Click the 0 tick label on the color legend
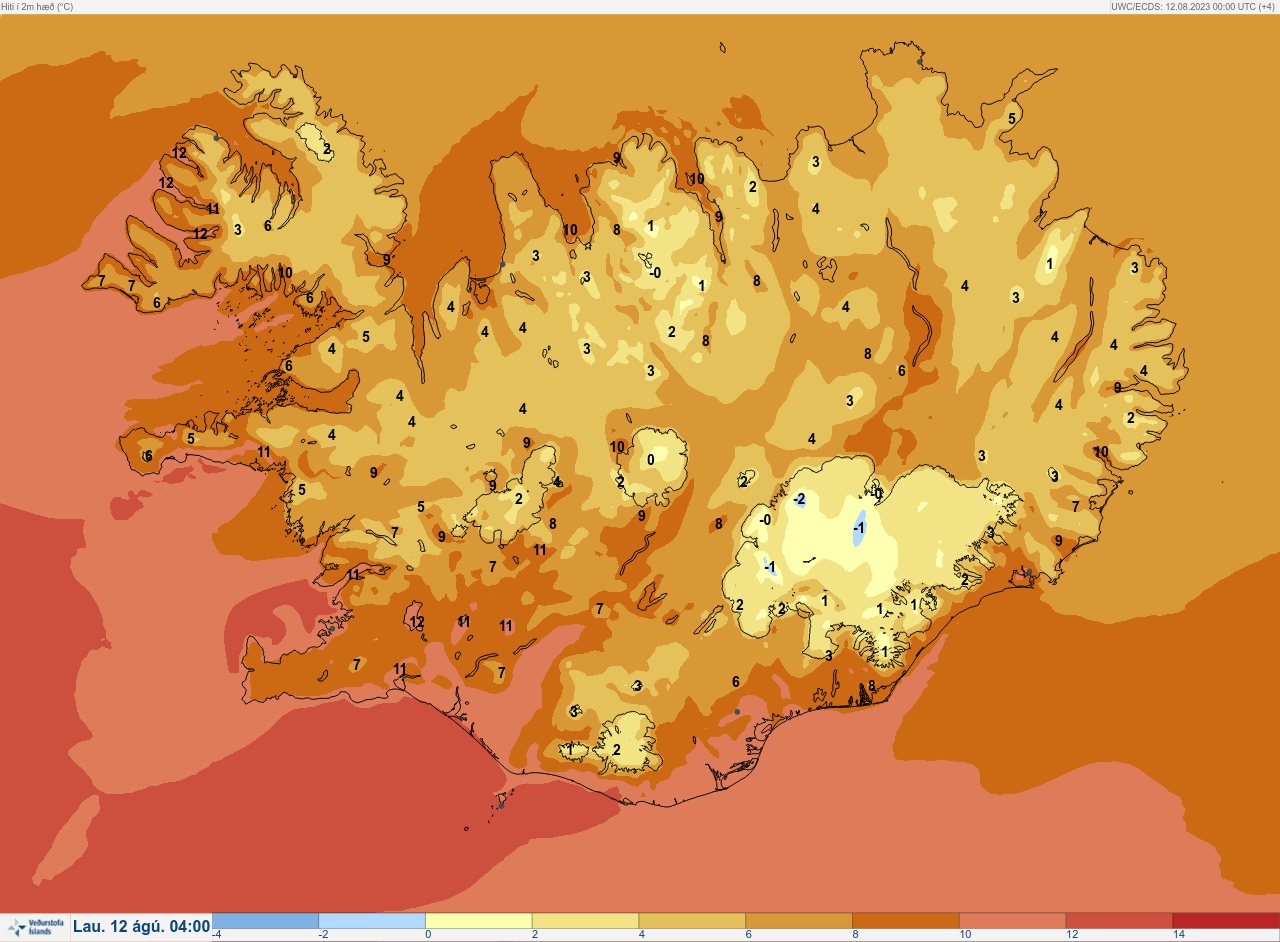This screenshot has width=1280, height=942. pos(428,935)
